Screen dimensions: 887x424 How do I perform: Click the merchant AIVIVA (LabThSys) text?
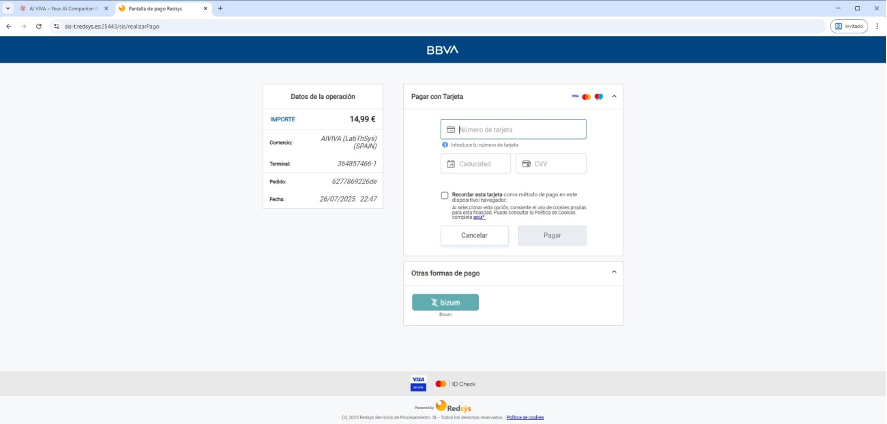click(348, 139)
